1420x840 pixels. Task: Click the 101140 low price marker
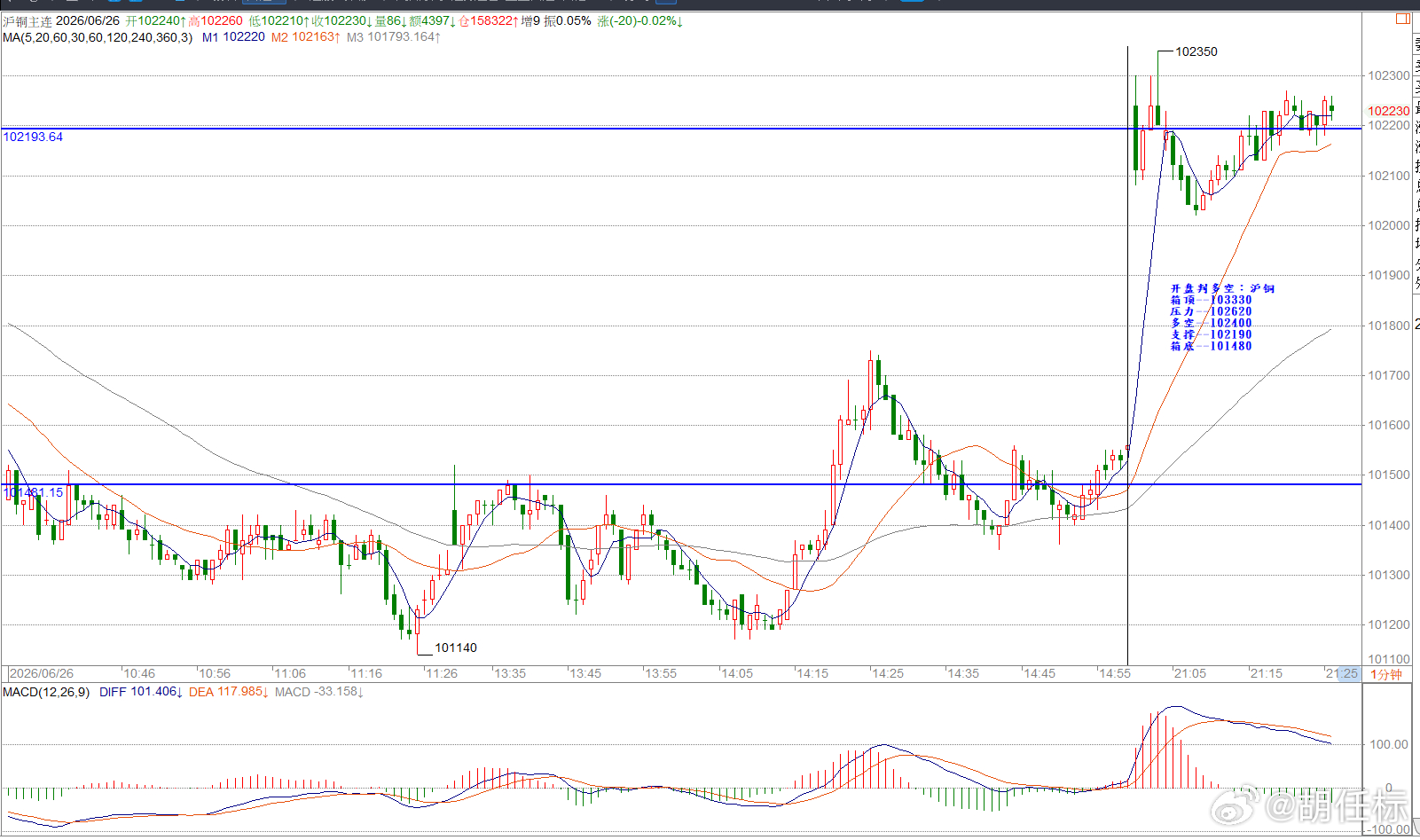tap(456, 648)
